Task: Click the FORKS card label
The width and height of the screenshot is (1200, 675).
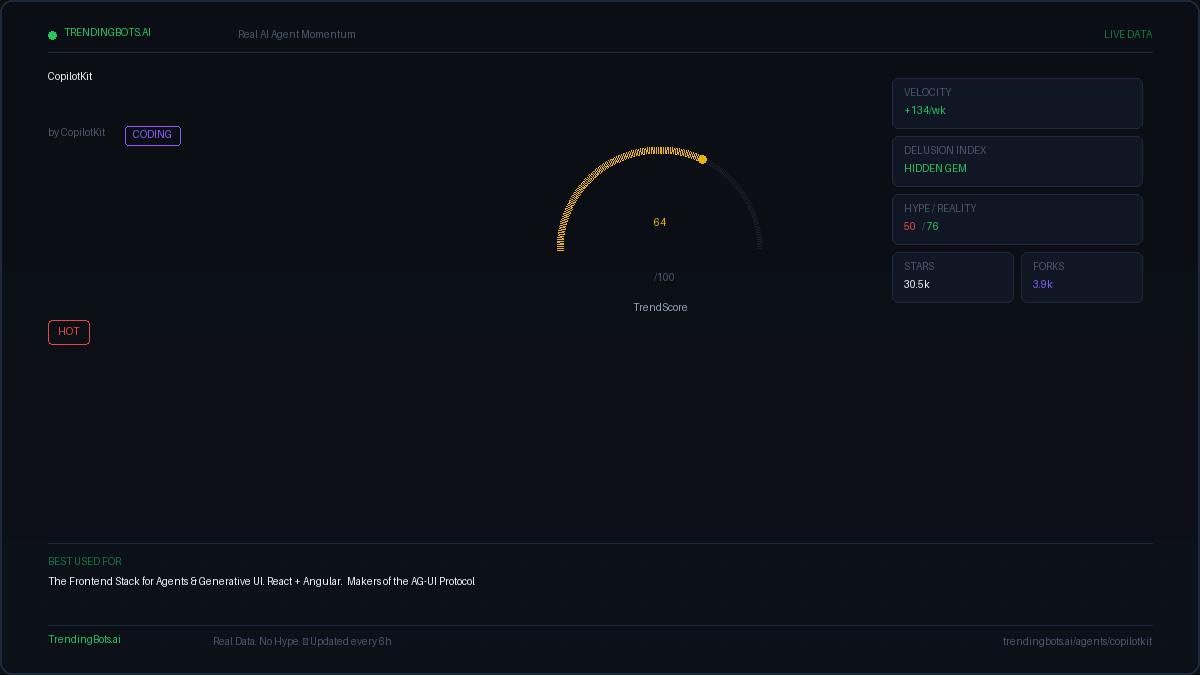Action: click(1049, 267)
